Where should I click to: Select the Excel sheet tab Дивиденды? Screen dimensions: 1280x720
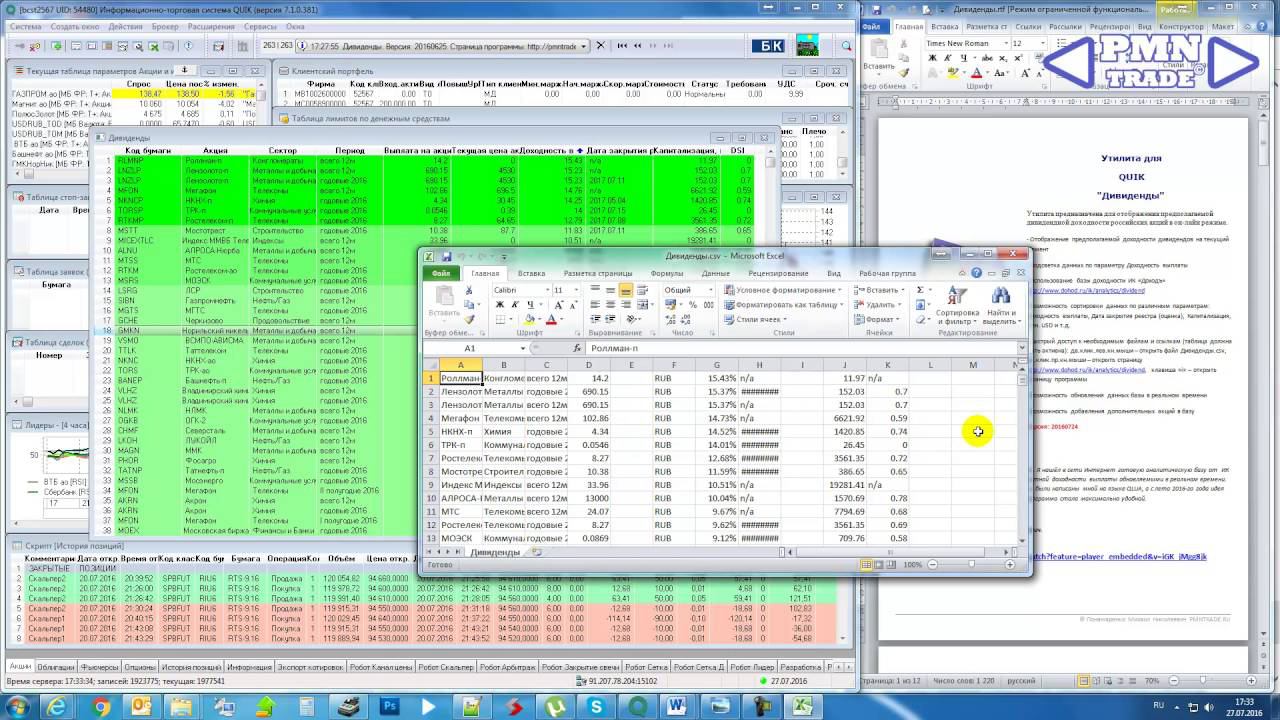tap(495, 552)
